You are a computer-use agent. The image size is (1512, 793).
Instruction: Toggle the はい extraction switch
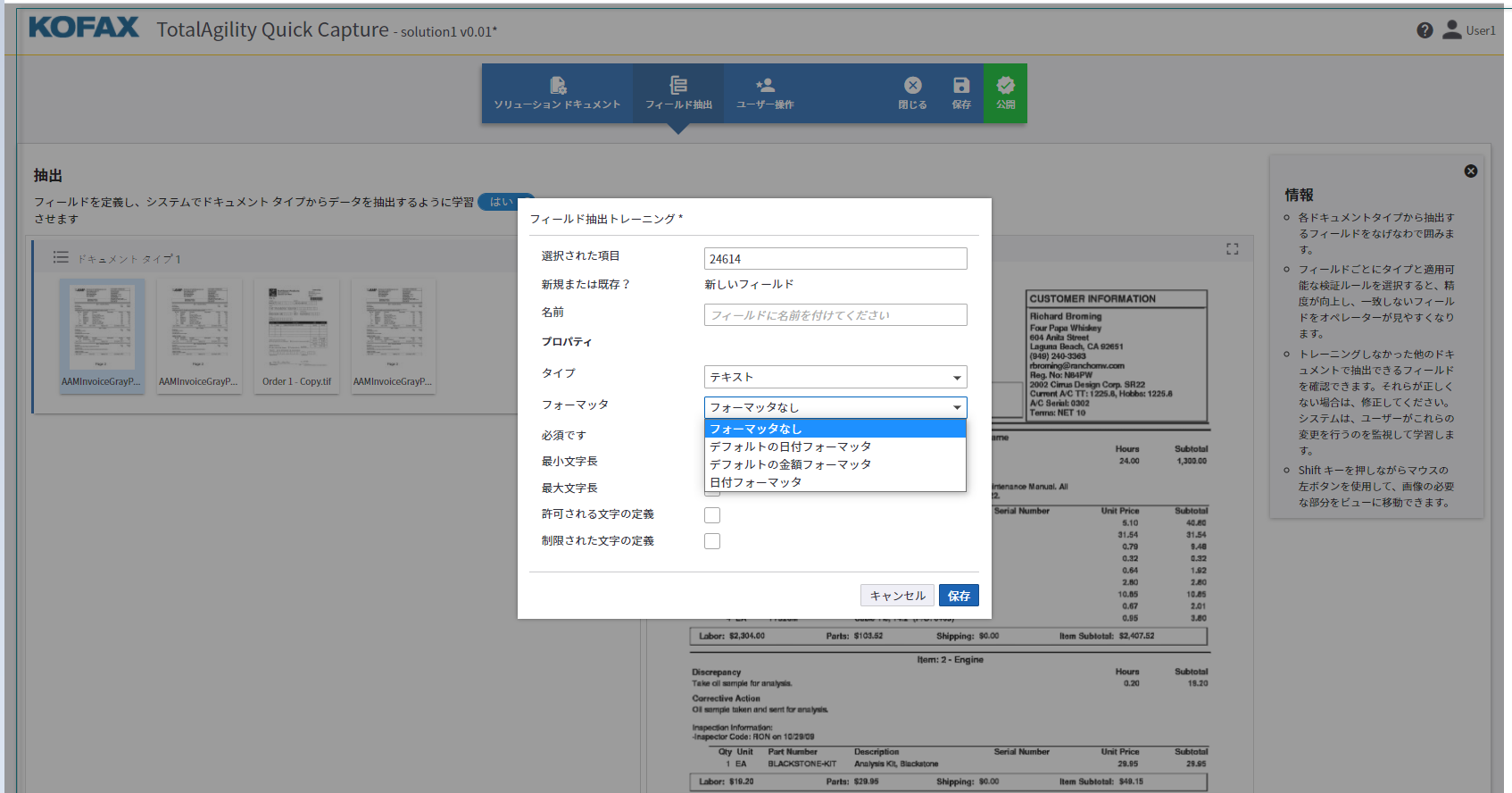pos(504,202)
